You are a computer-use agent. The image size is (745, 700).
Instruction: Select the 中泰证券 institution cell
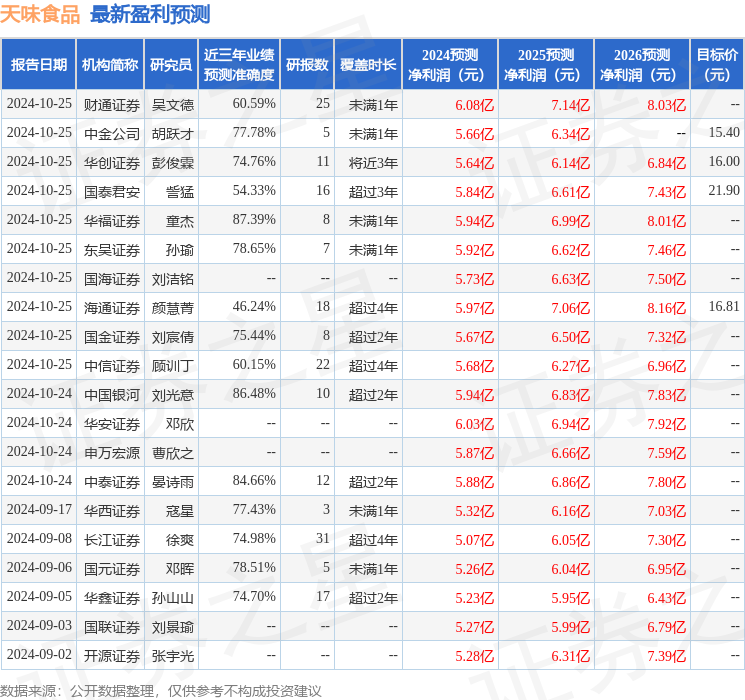(112, 481)
